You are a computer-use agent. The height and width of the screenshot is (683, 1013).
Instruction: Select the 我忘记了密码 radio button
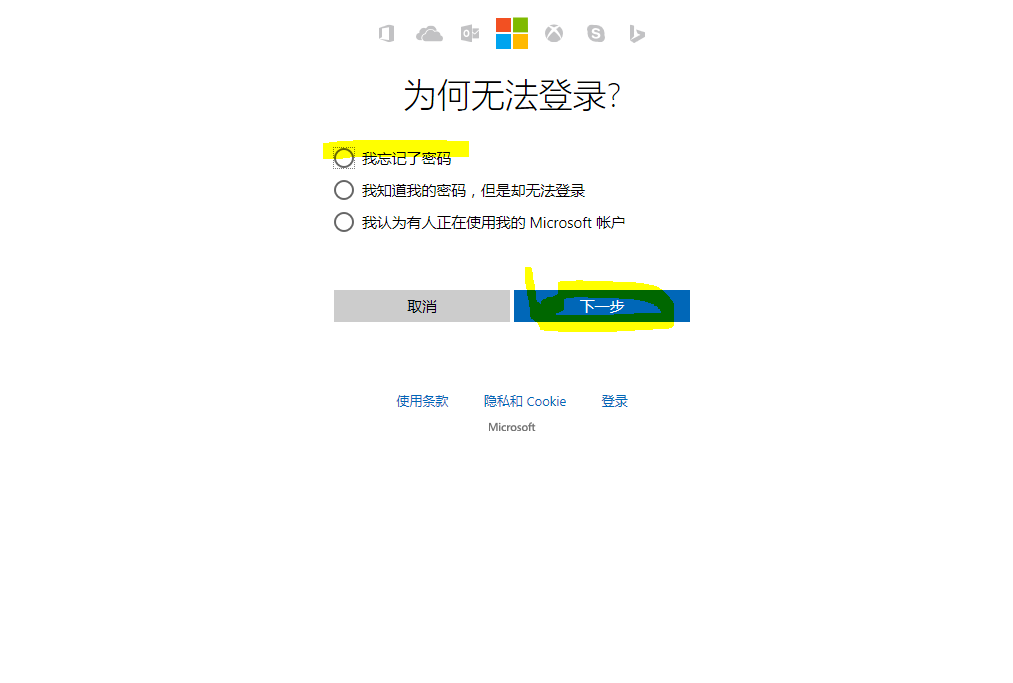(344, 158)
